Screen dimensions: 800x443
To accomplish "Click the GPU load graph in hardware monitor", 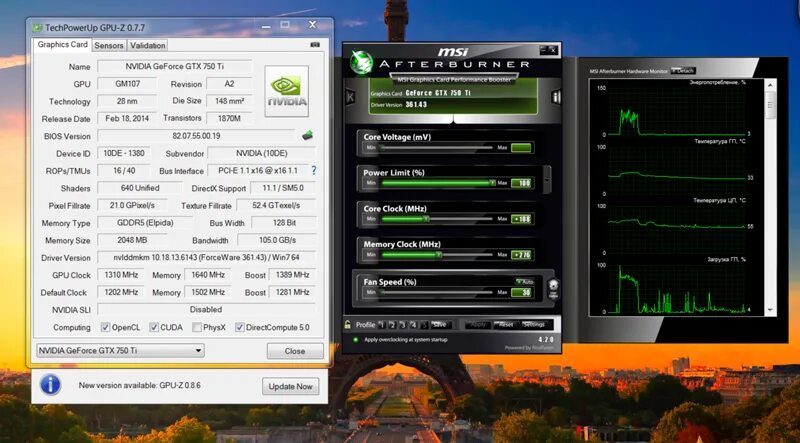I will pos(676,288).
